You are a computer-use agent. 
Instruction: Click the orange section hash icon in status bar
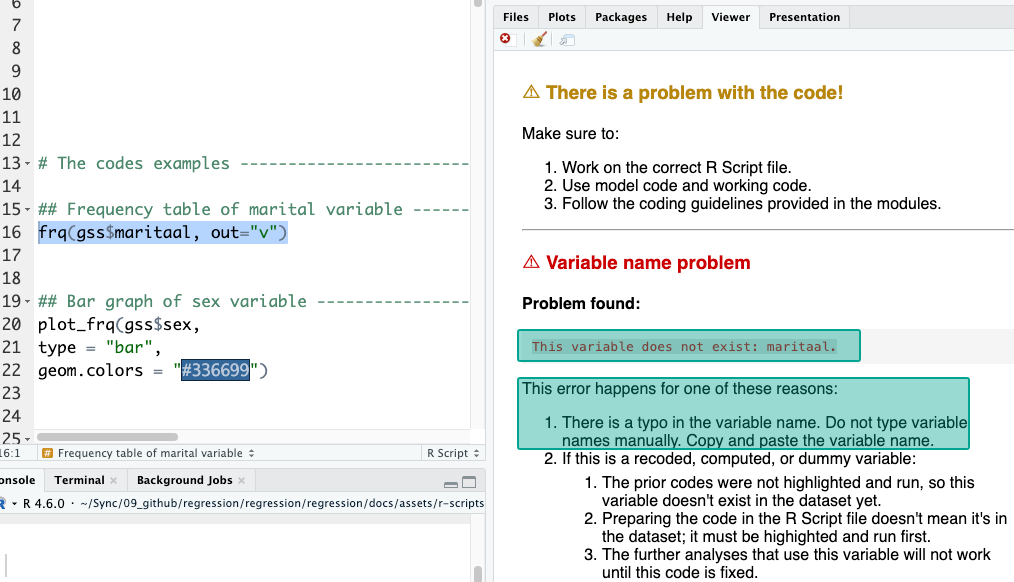click(x=47, y=453)
